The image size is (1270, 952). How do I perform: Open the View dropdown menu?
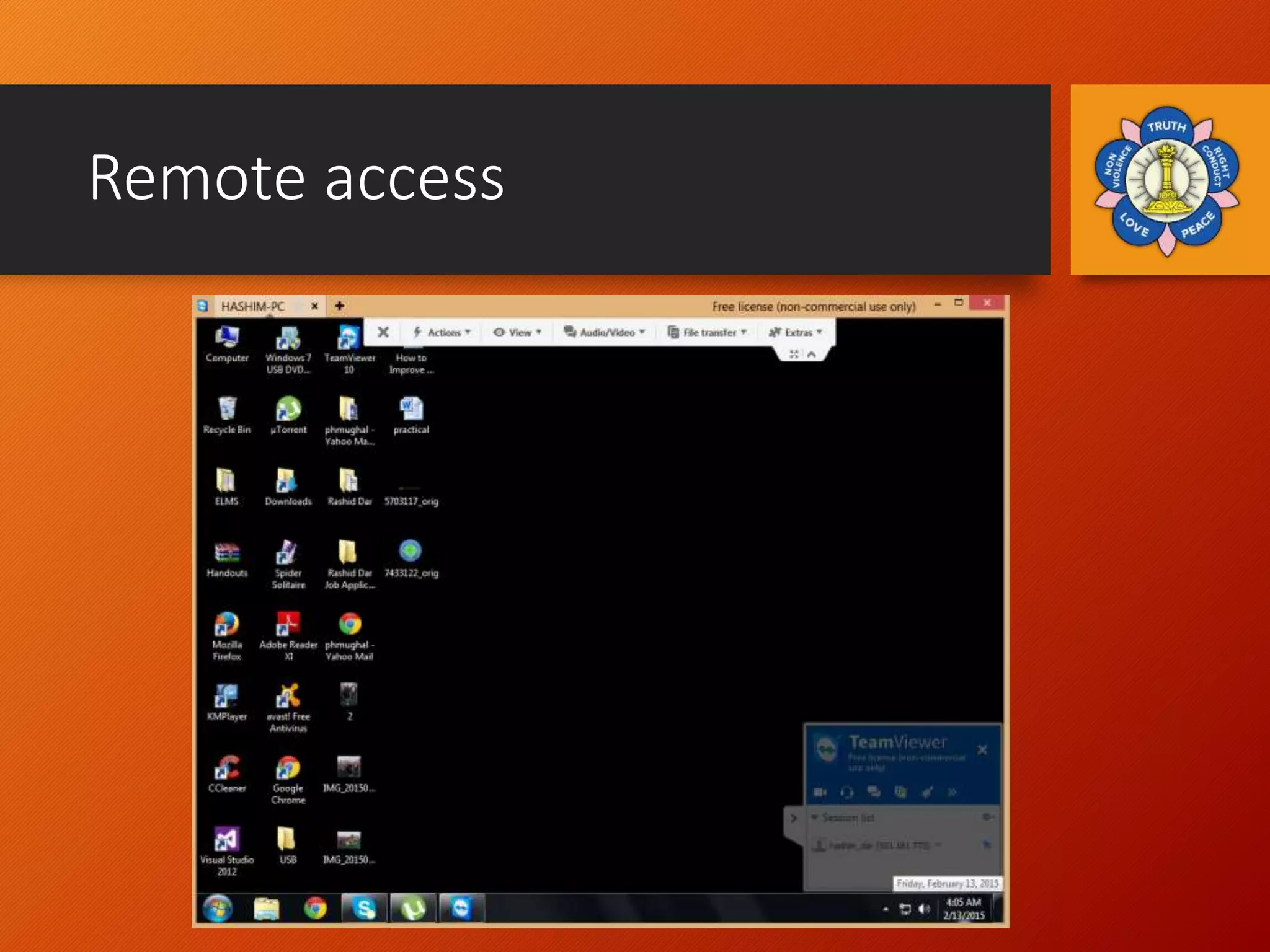[517, 332]
